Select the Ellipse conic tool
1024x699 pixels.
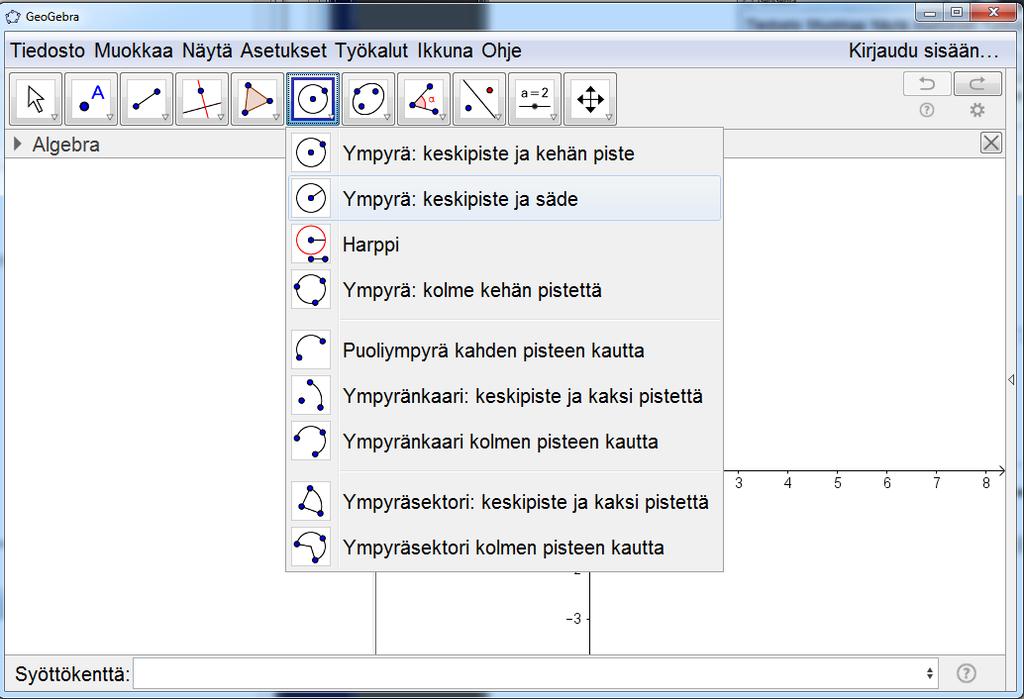[x=368, y=99]
